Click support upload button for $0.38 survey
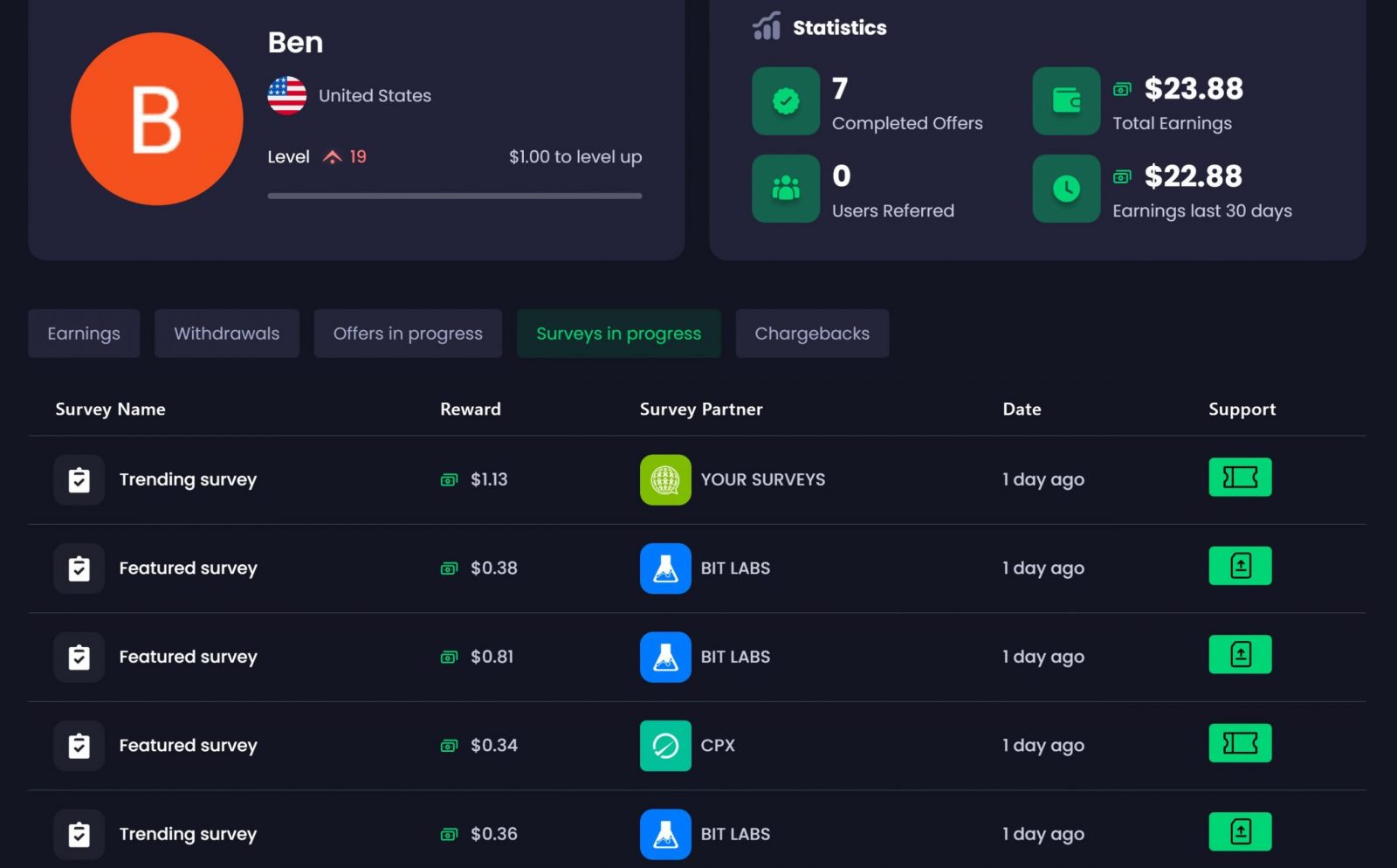Image resolution: width=1397 pixels, height=868 pixels. tap(1240, 566)
